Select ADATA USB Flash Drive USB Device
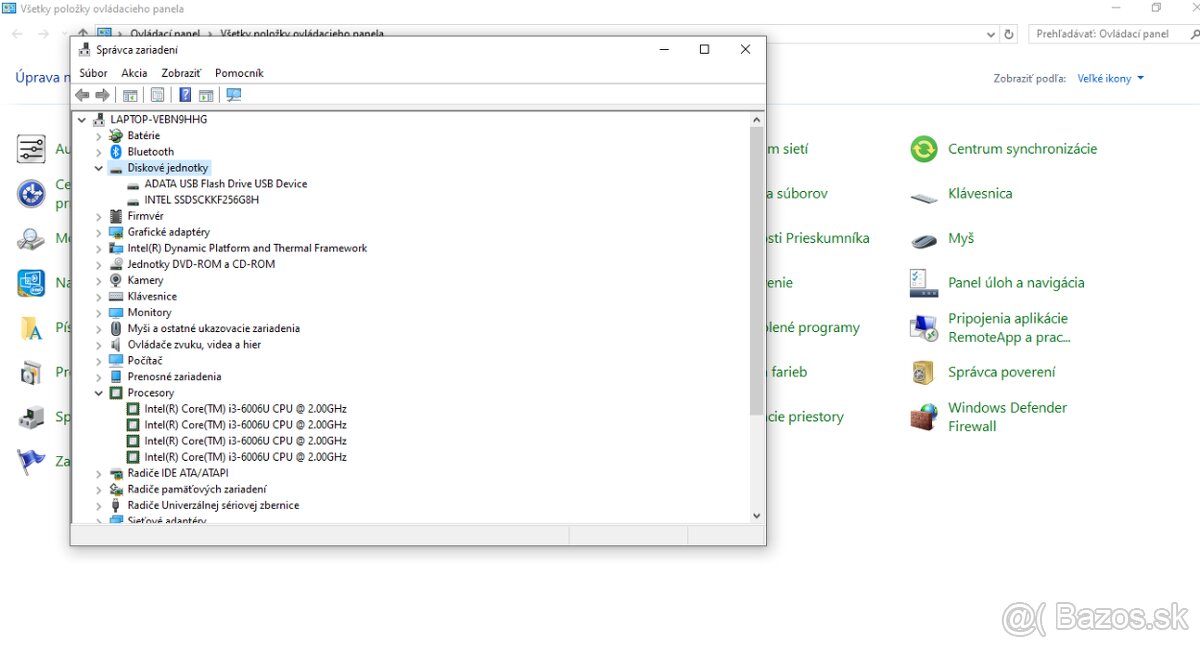This screenshot has height=647, width=1200. [225, 184]
